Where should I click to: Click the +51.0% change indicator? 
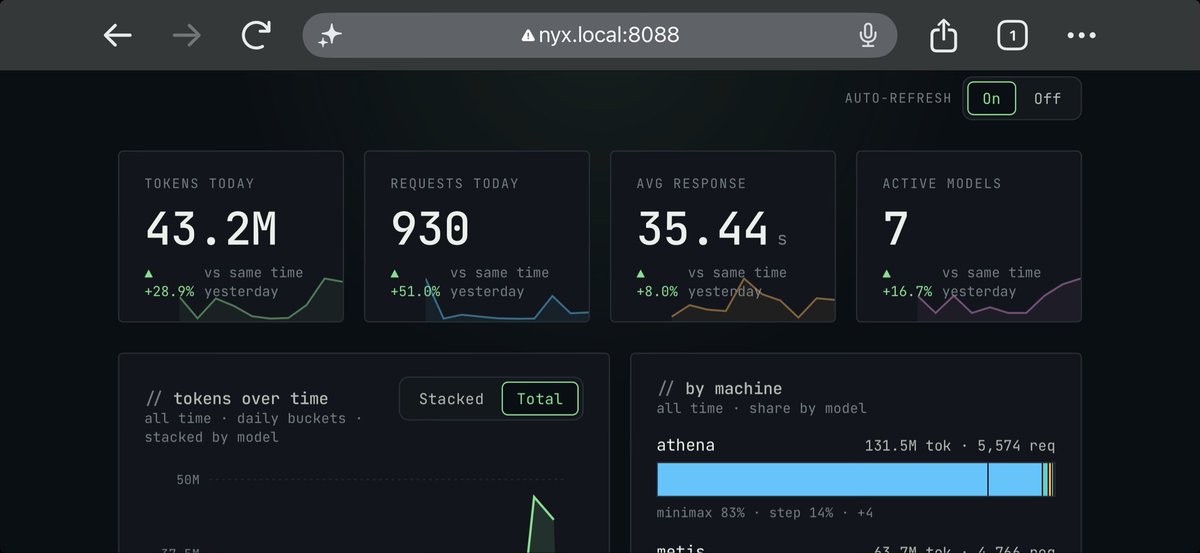415,291
